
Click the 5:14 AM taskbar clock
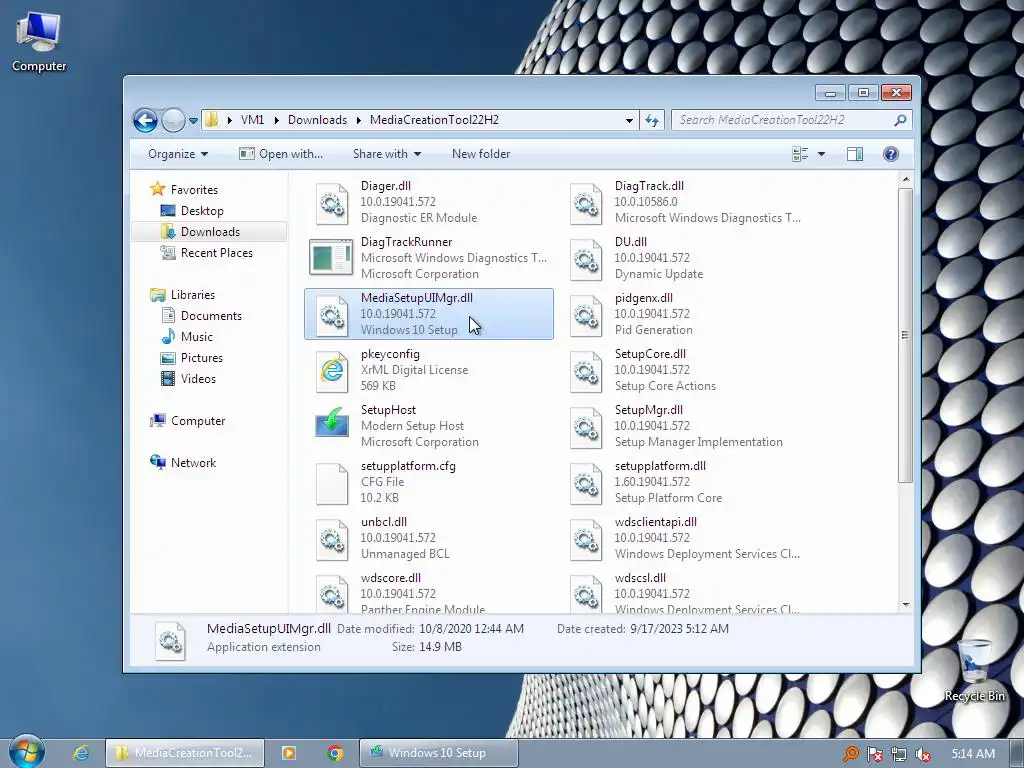(x=973, y=754)
